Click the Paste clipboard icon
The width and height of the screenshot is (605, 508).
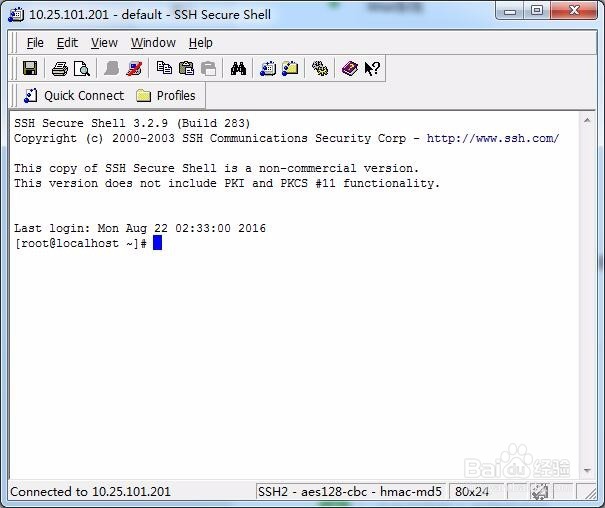click(x=186, y=69)
